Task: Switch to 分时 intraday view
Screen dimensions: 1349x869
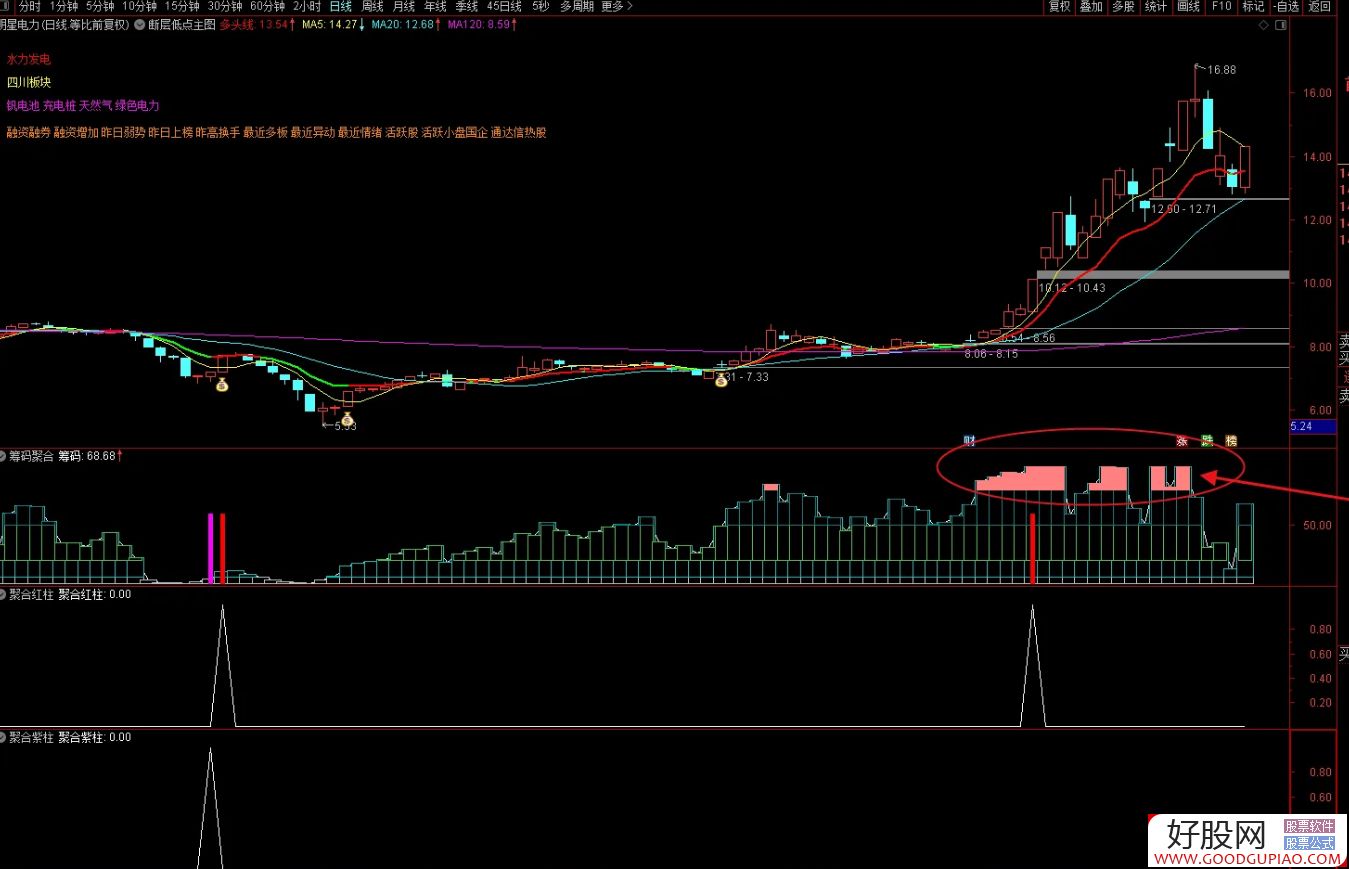Action: (30, 6)
